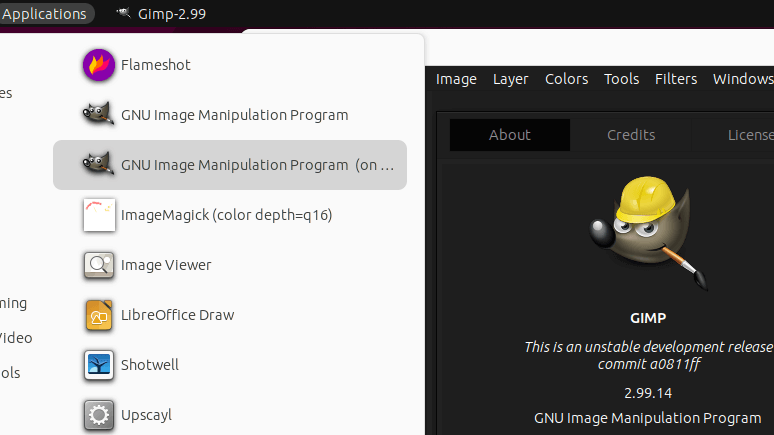Switch to the About tab
The height and width of the screenshot is (435, 774).
coord(510,135)
